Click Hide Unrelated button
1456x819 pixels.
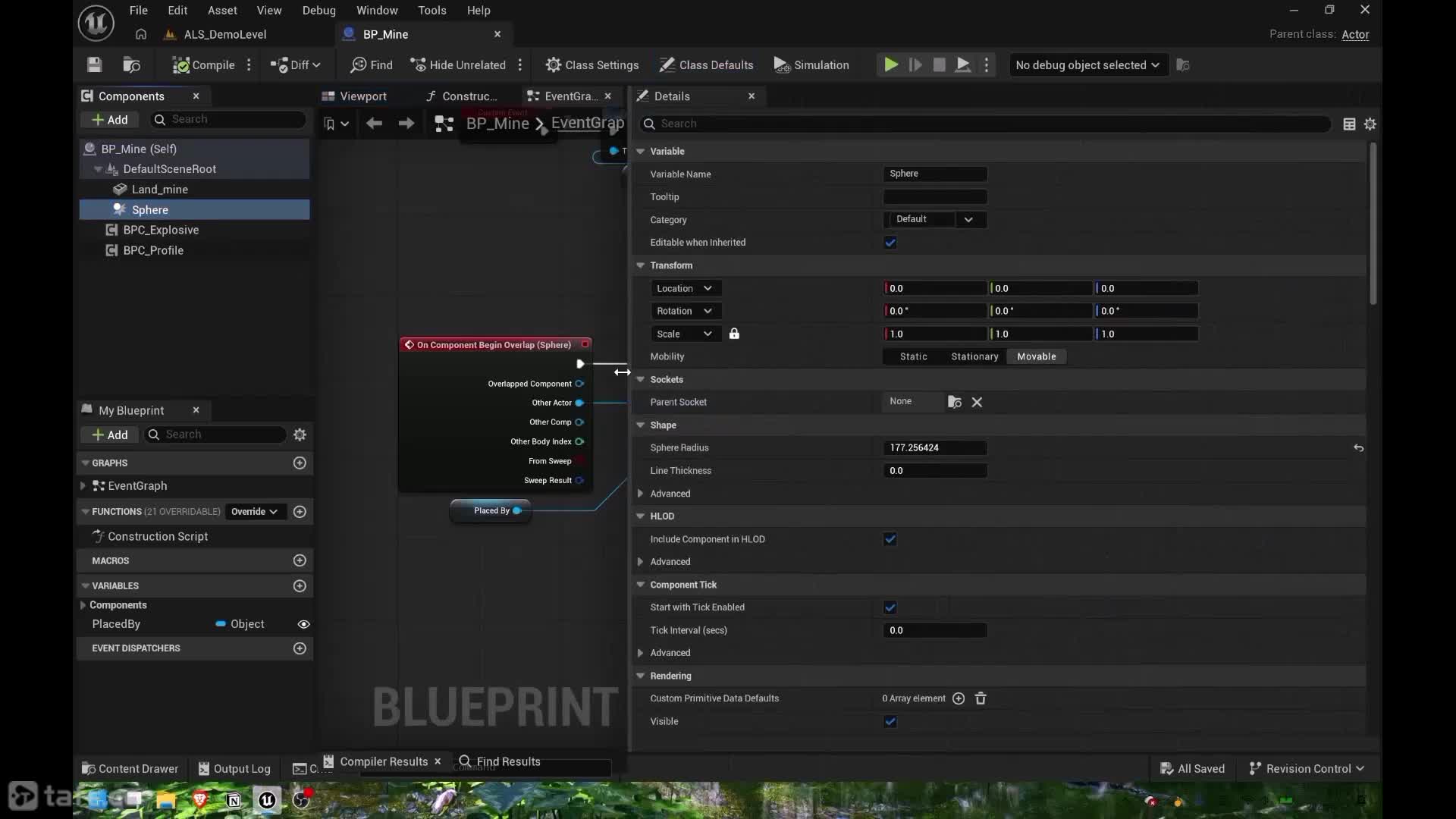[458, 65]
